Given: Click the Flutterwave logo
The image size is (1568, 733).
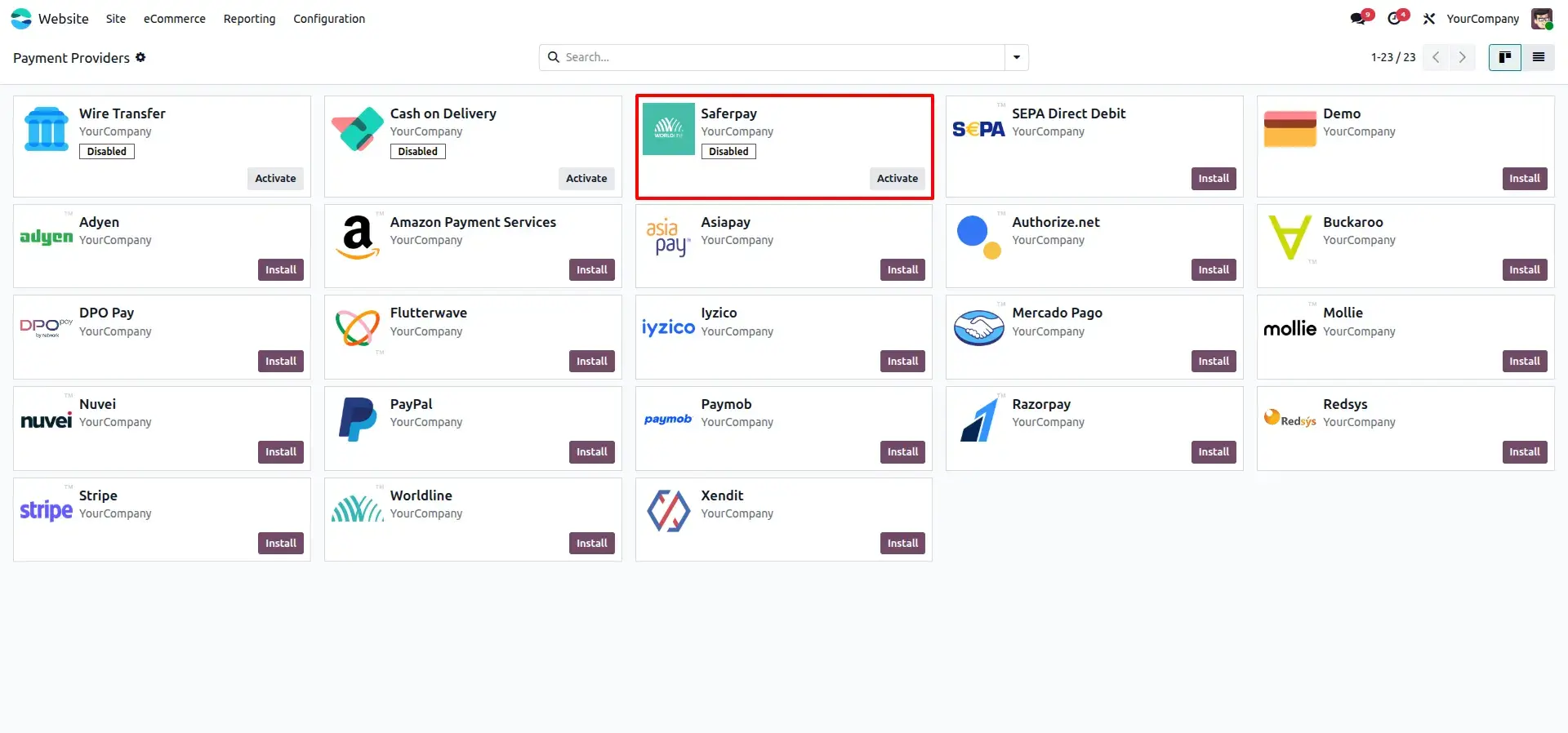Looking at the screenshot, I should (x=358, y=327).
